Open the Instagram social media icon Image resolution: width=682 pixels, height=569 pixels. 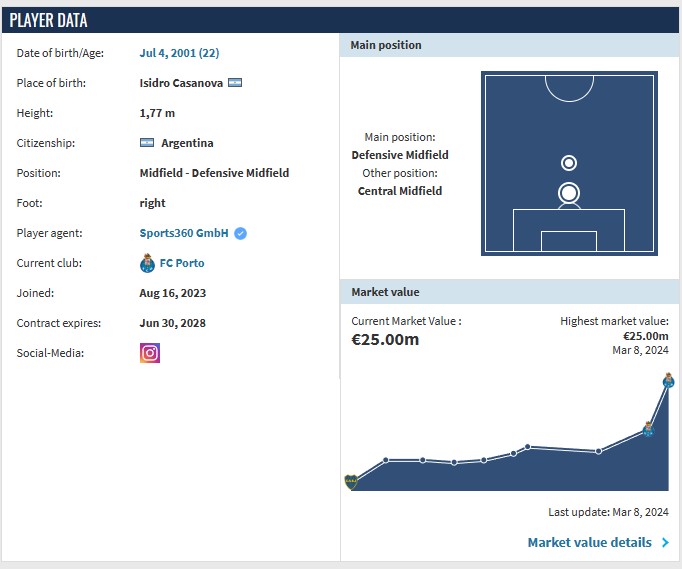150,353
